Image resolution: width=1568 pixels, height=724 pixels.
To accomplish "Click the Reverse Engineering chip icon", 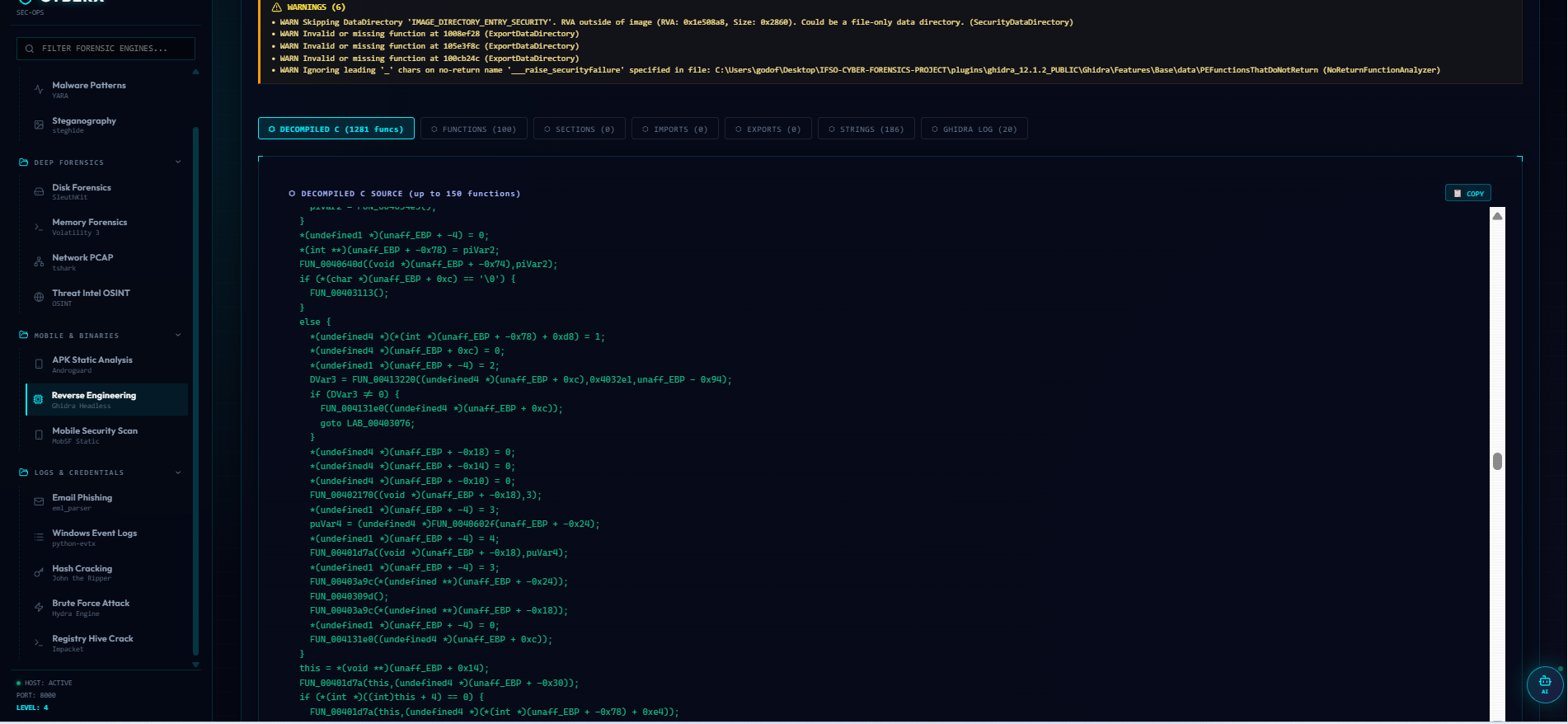I will click(38, 400).
